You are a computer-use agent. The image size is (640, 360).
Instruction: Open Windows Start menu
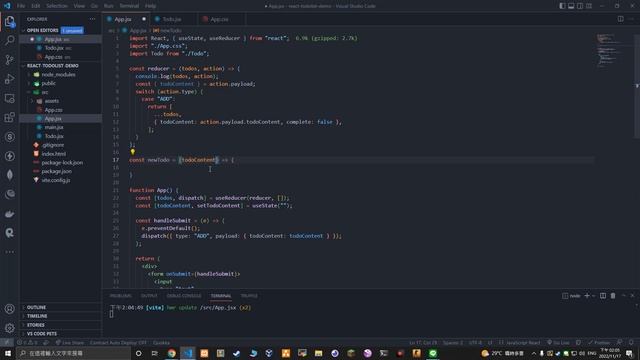8,353
